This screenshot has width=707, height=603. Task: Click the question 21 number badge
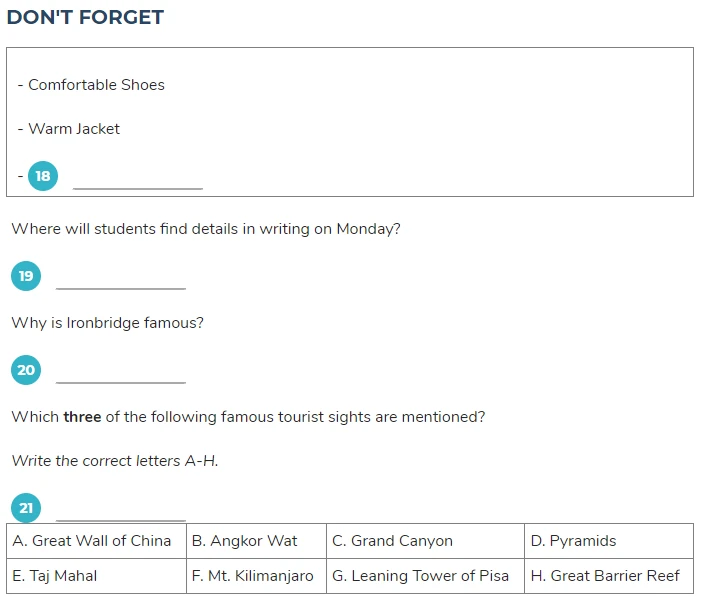tap(26, 508)
